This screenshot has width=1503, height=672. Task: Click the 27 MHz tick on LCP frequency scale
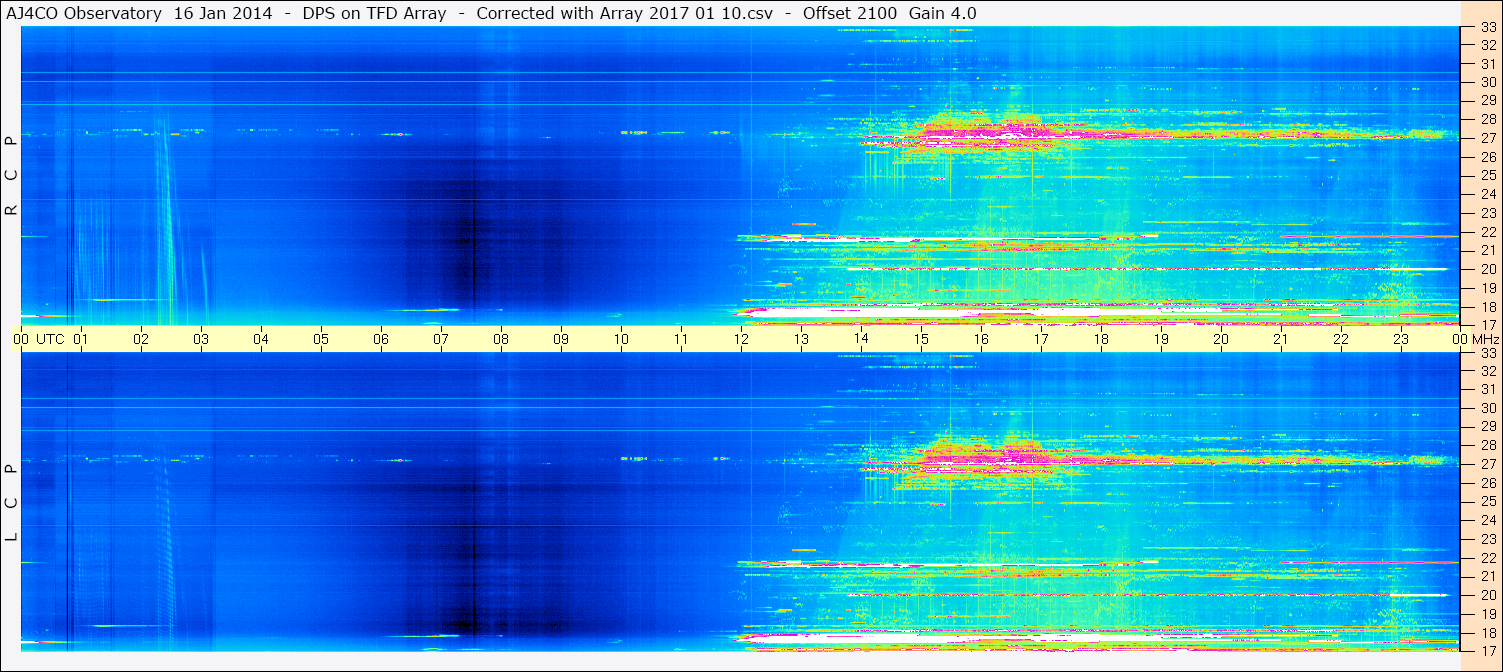coord(1487,464)
